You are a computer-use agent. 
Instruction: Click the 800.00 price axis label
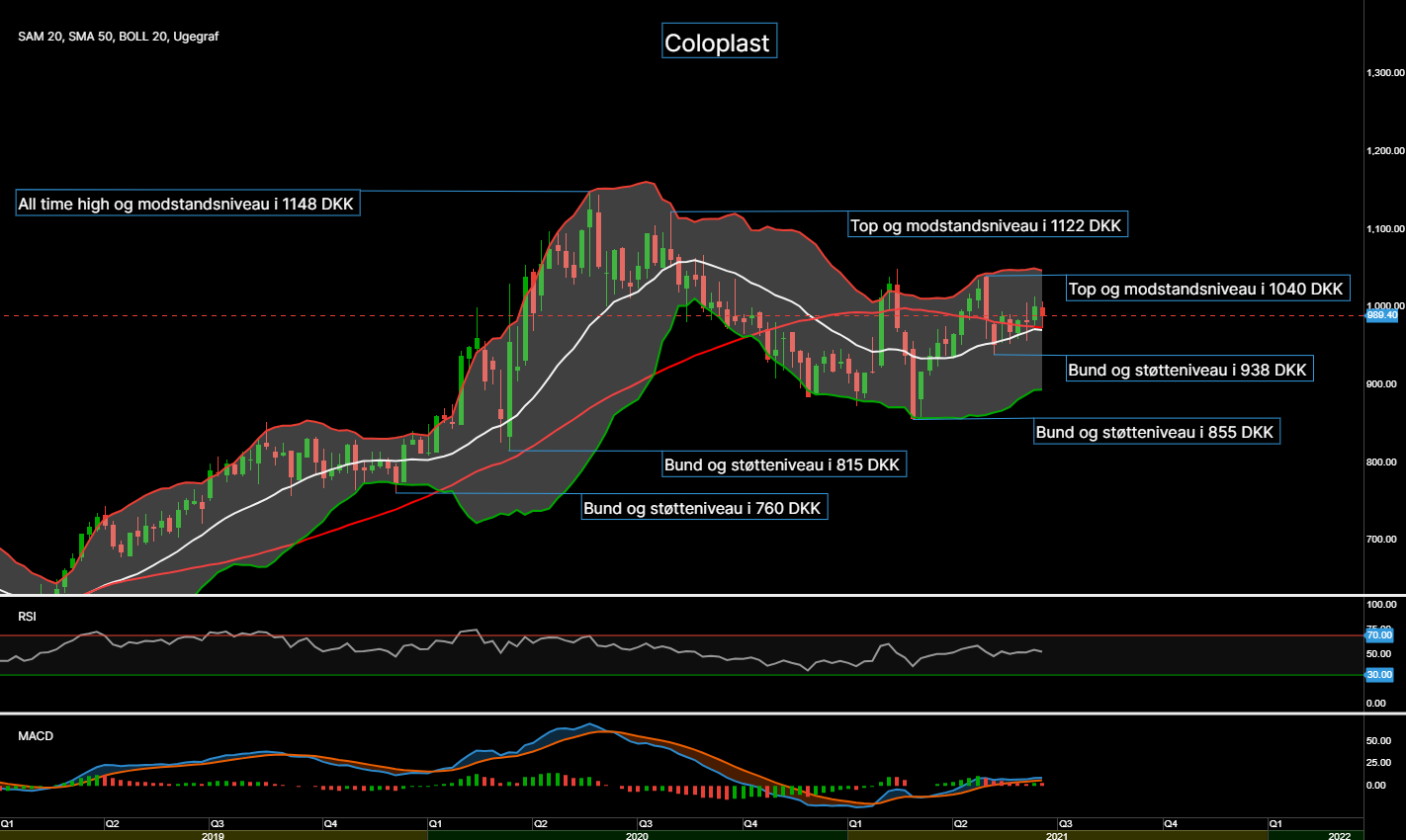pyautogui.click(x=1380, y=462)
